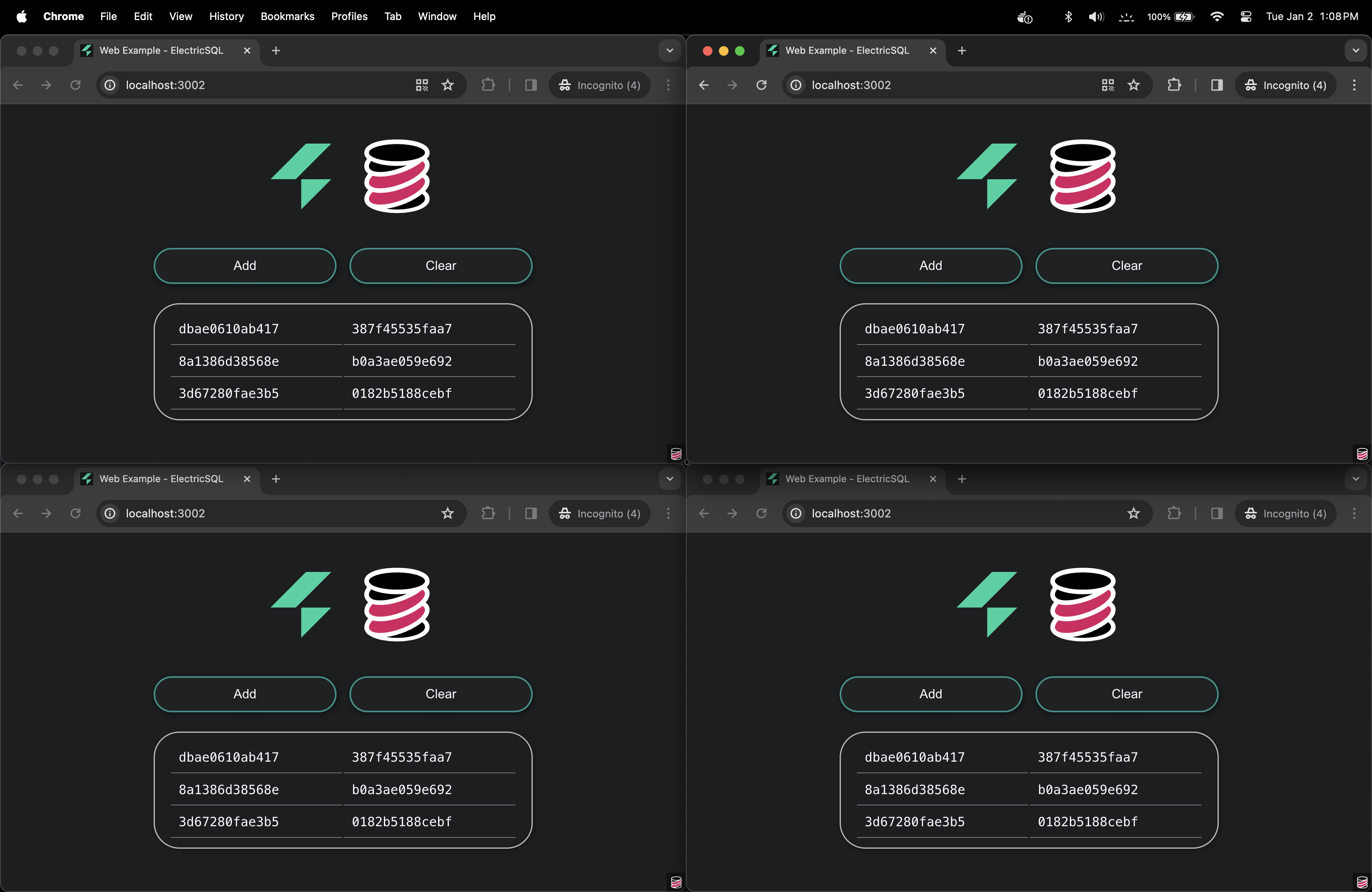This screenshot has width=1372, height=892.
Task: Toggle side panel in the bottom-left window
Action: [530, 513]
